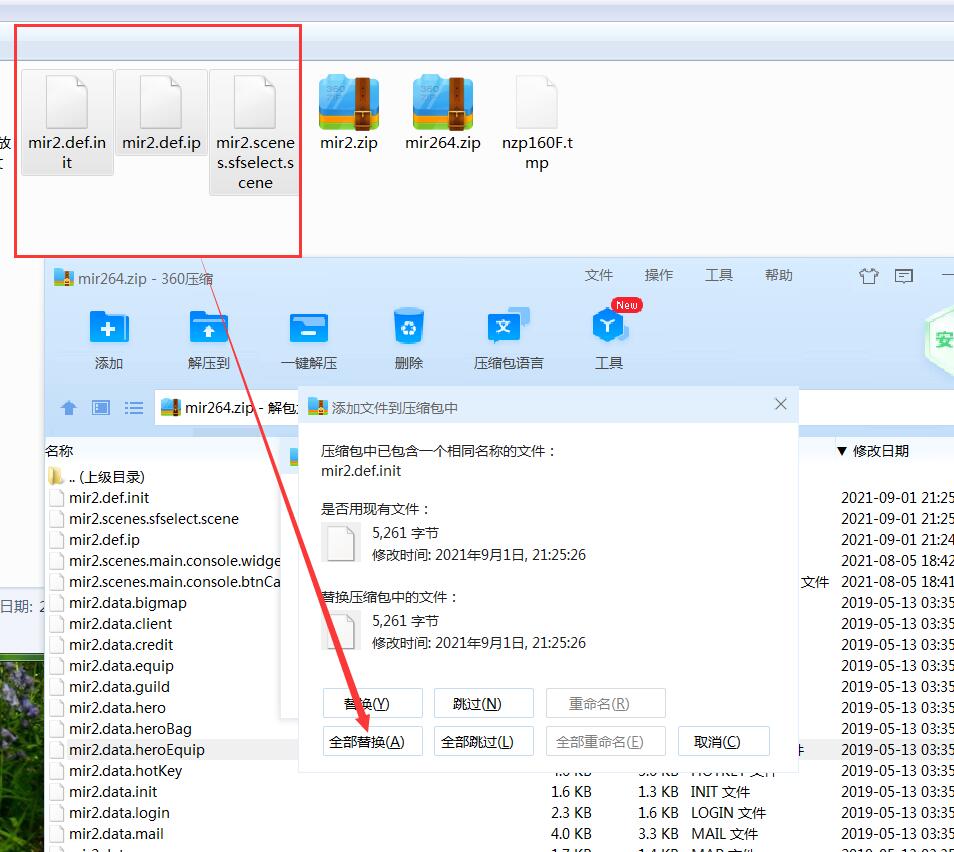Open the 帮助 menu

pos(778,275)
